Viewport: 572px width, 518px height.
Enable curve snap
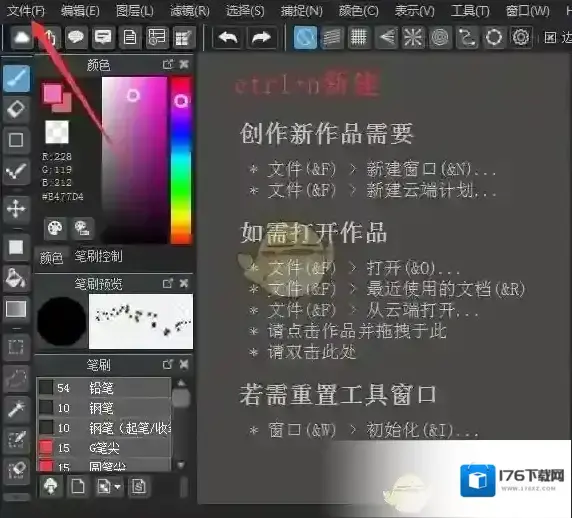point(467,37)
